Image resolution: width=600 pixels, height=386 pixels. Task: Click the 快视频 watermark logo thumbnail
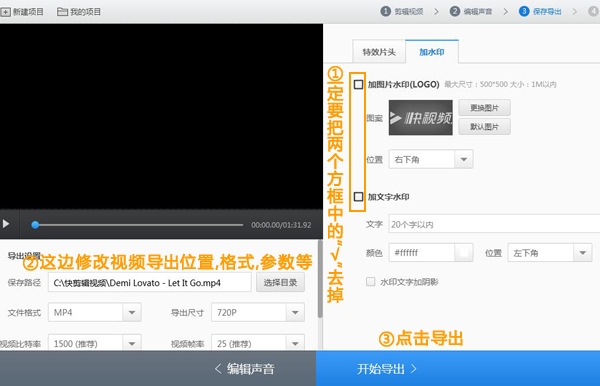[x=421, y=117]
